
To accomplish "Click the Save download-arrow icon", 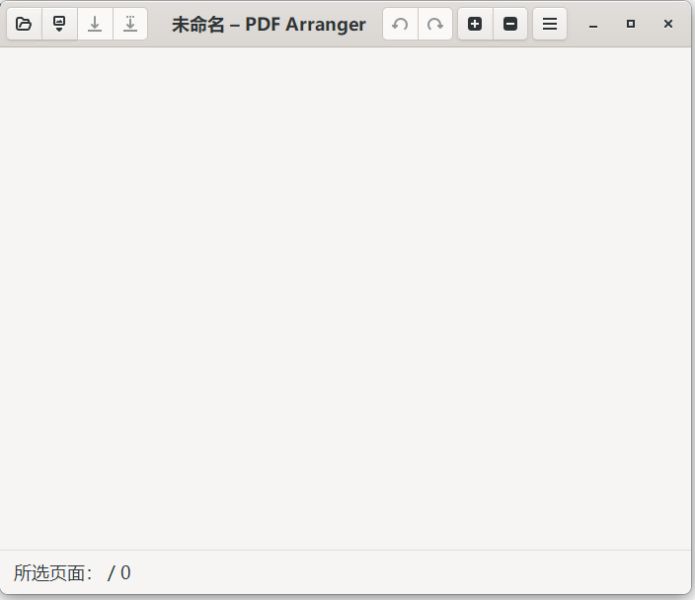I will coord(95,24).
